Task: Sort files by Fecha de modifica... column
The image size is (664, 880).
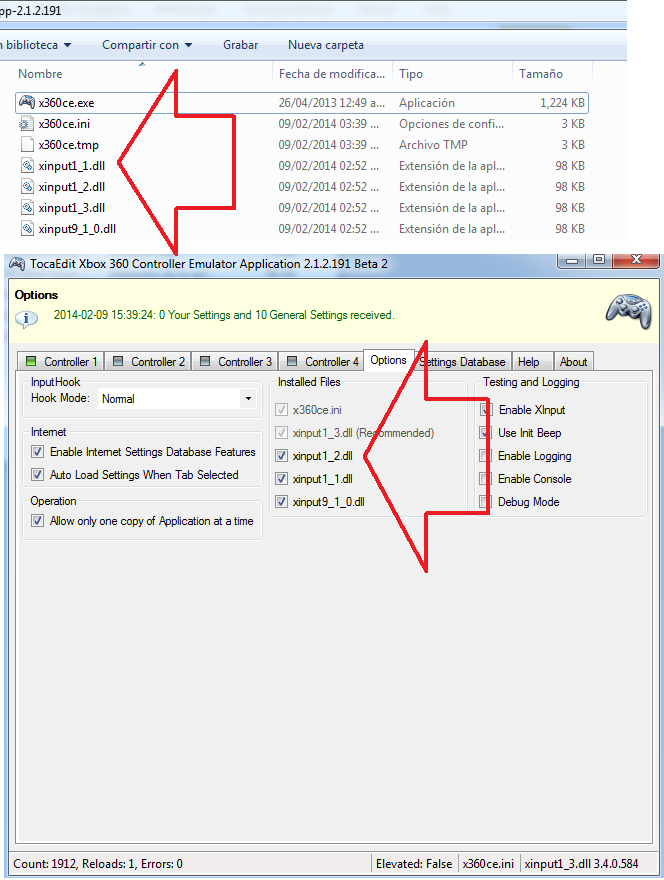Action: [x=332, y=74]
